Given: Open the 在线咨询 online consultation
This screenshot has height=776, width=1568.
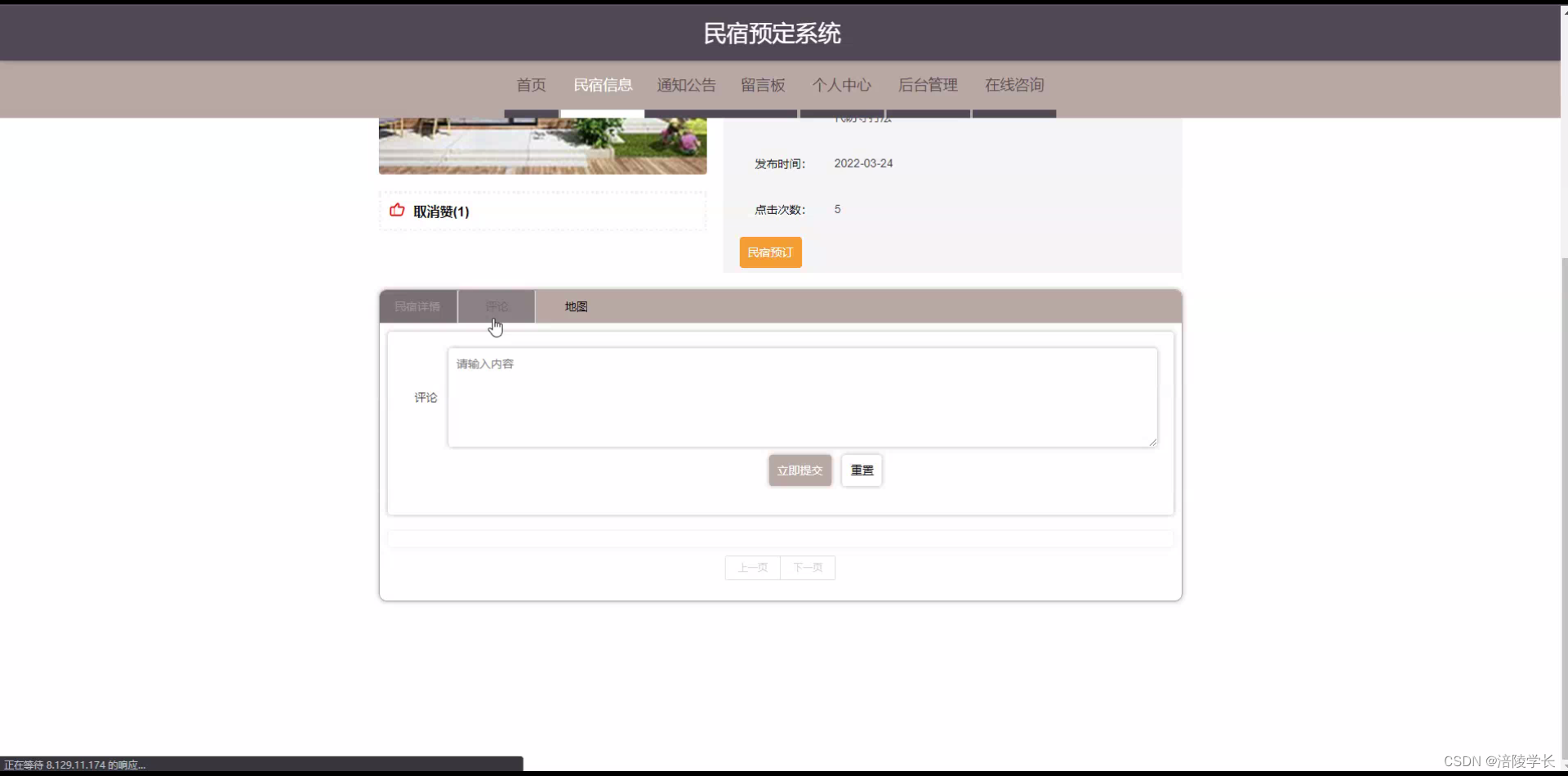Looking at the screenshot, I should pyautogui.click(x=1014, y=85).
